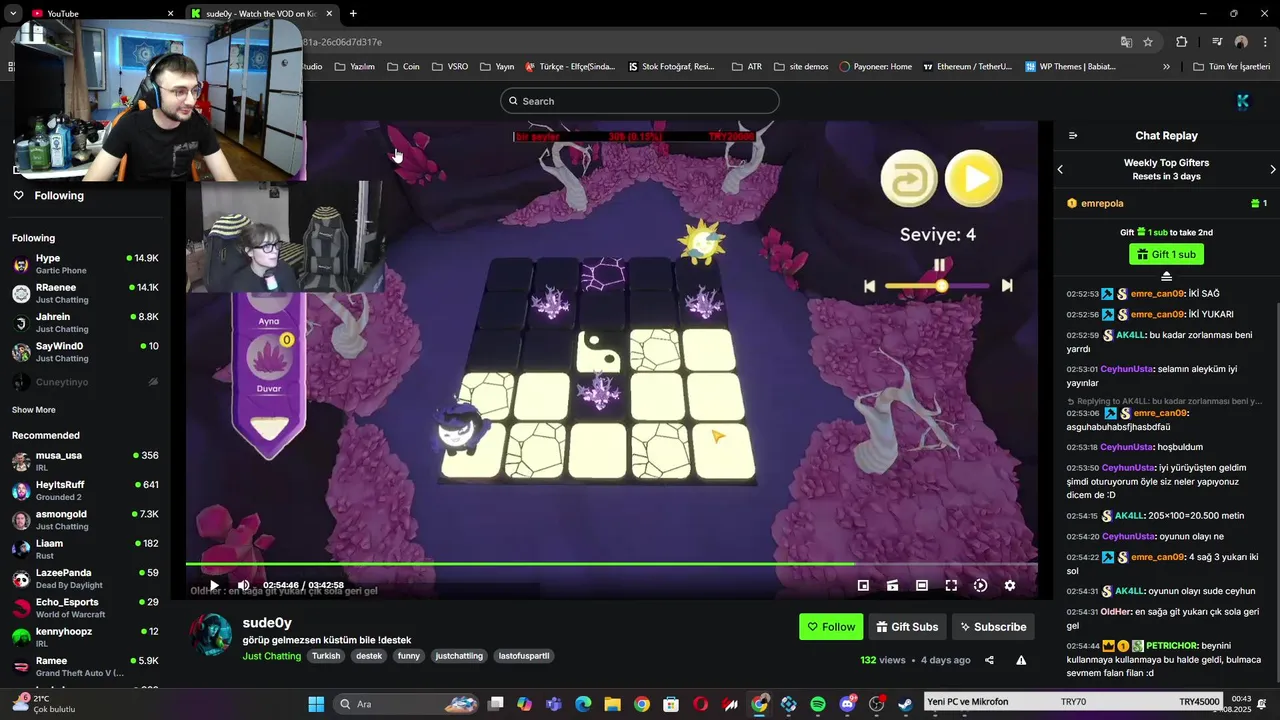Open Spotify from taskbar
Screen dimensions: 1280x720
click(x=818, y=704)
